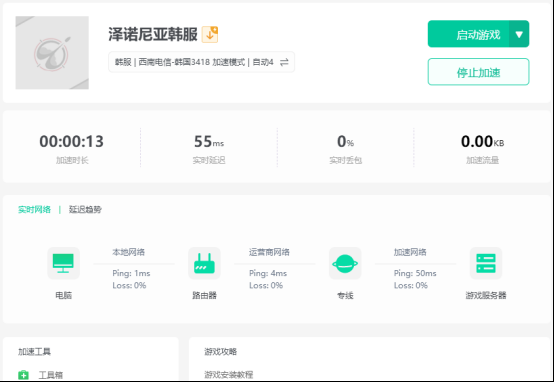The width and height of the screenshot is (554, 382).
Task: Click the 游戏攻略 section heading
Action: click(220, 352)
